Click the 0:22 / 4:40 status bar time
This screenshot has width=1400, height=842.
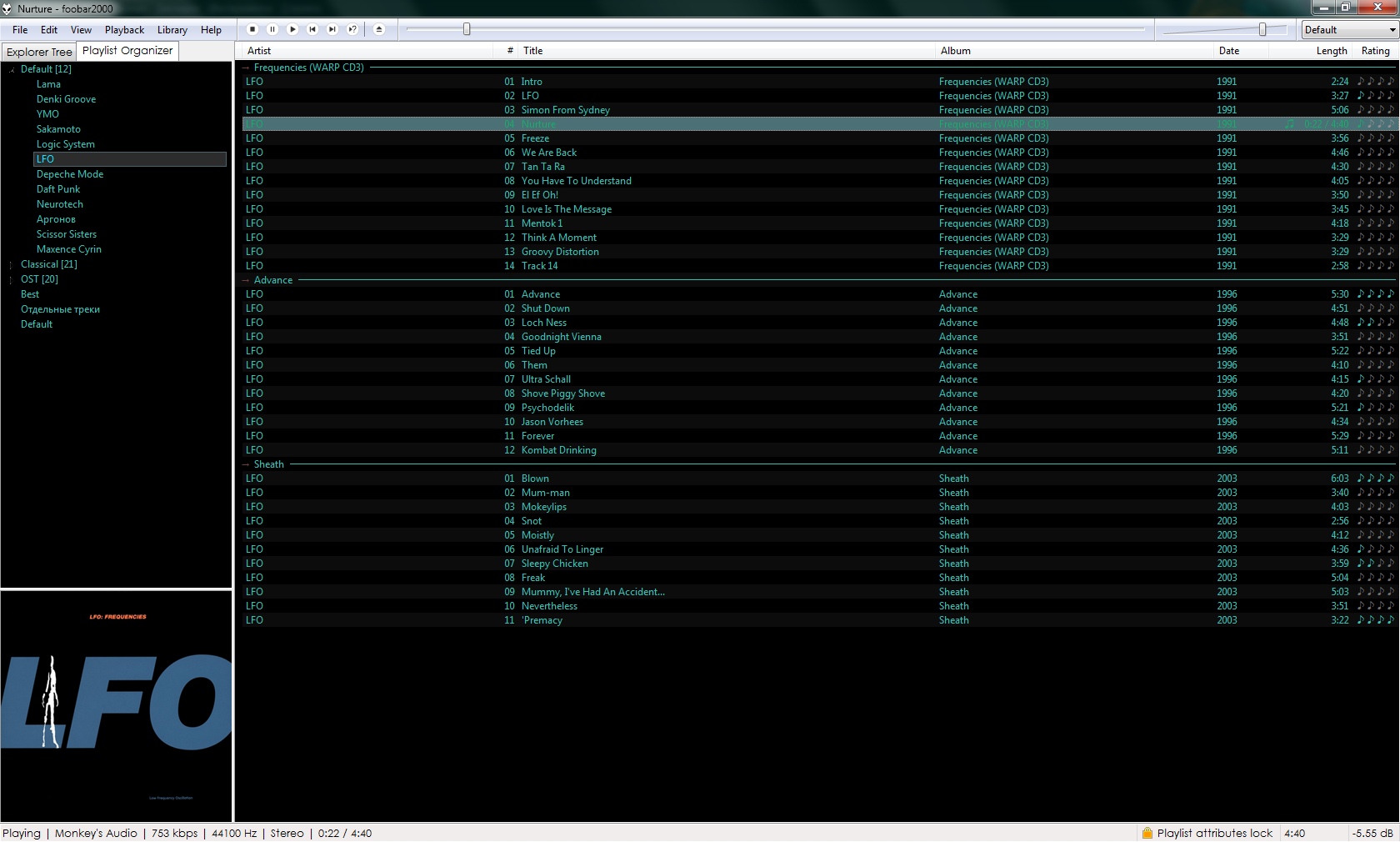[x=345, y=833]
